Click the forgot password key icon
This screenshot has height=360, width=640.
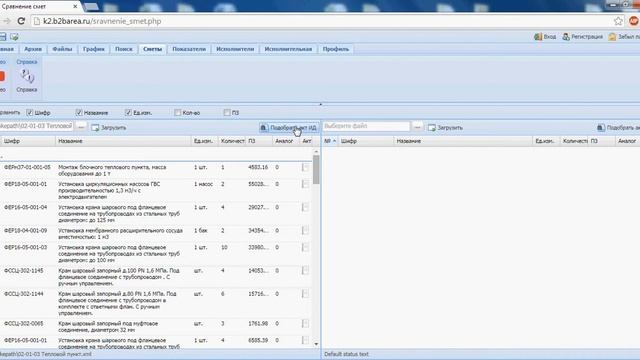pyautogui.click(x=612, y=37)
